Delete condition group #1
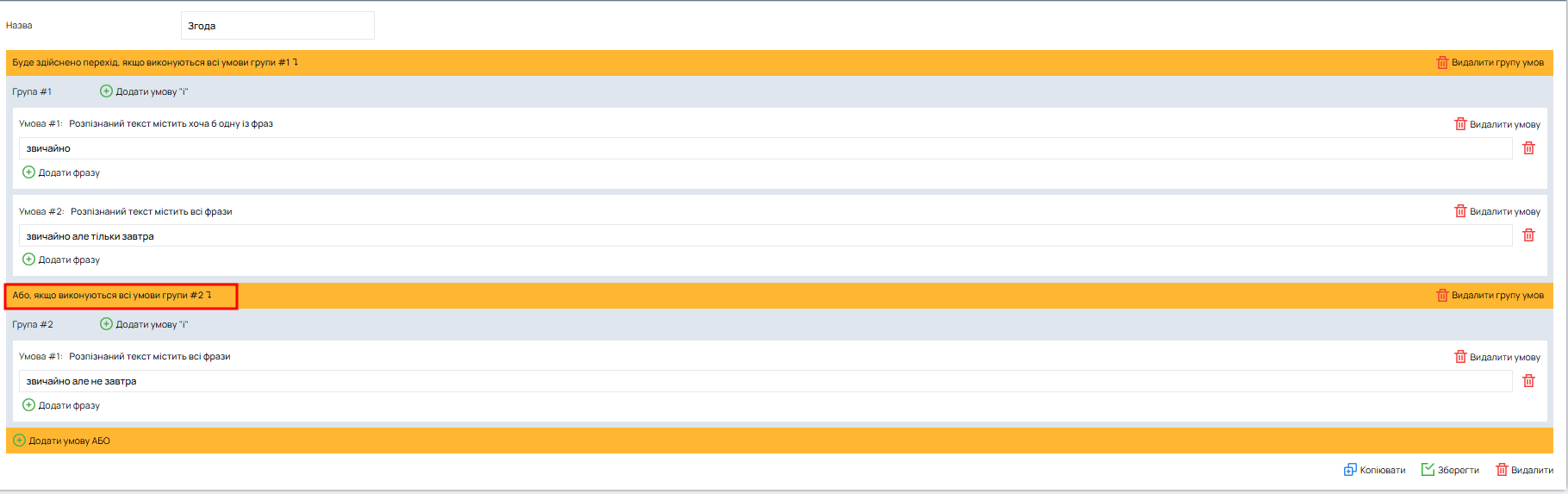 [x=1490, y=62]
